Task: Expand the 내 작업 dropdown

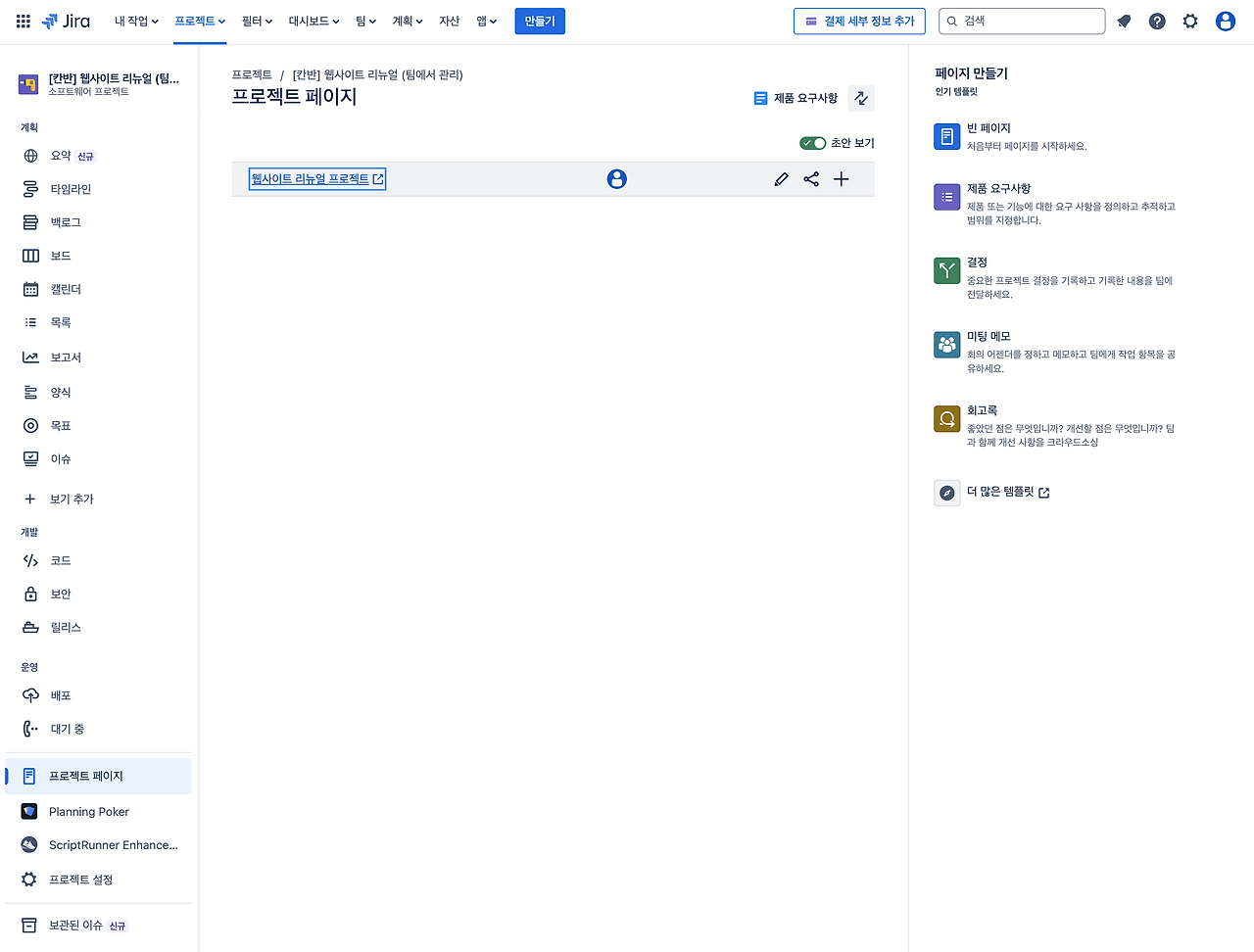Action: (136, 21)
